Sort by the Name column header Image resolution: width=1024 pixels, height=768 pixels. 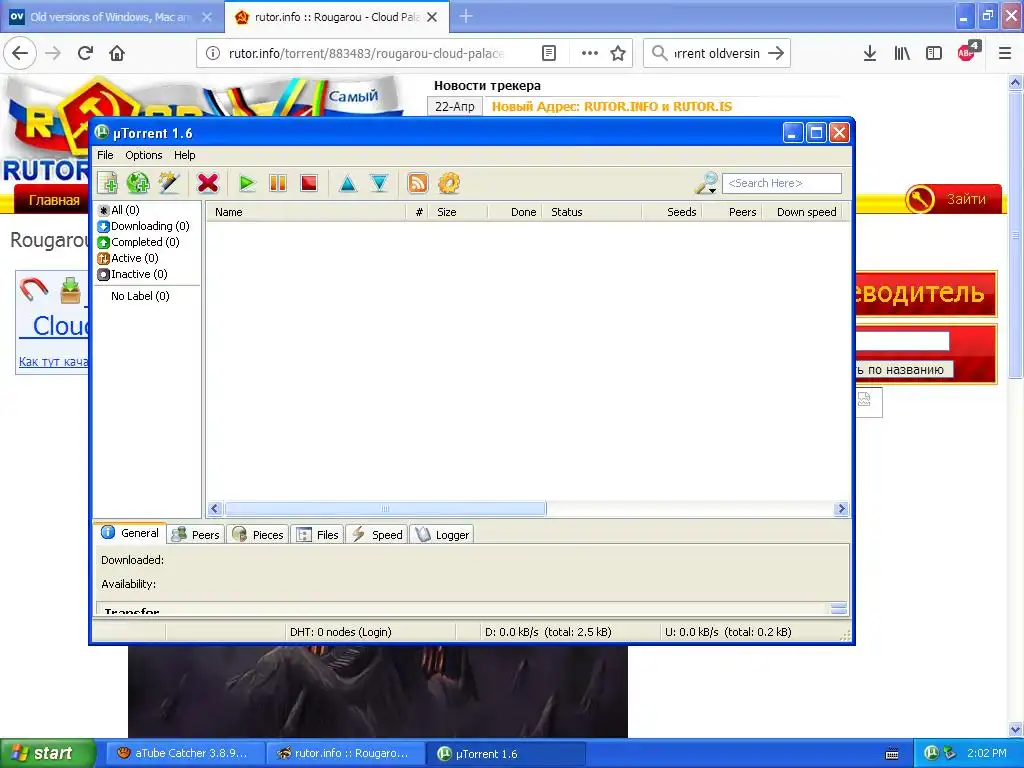pos(306,212)
